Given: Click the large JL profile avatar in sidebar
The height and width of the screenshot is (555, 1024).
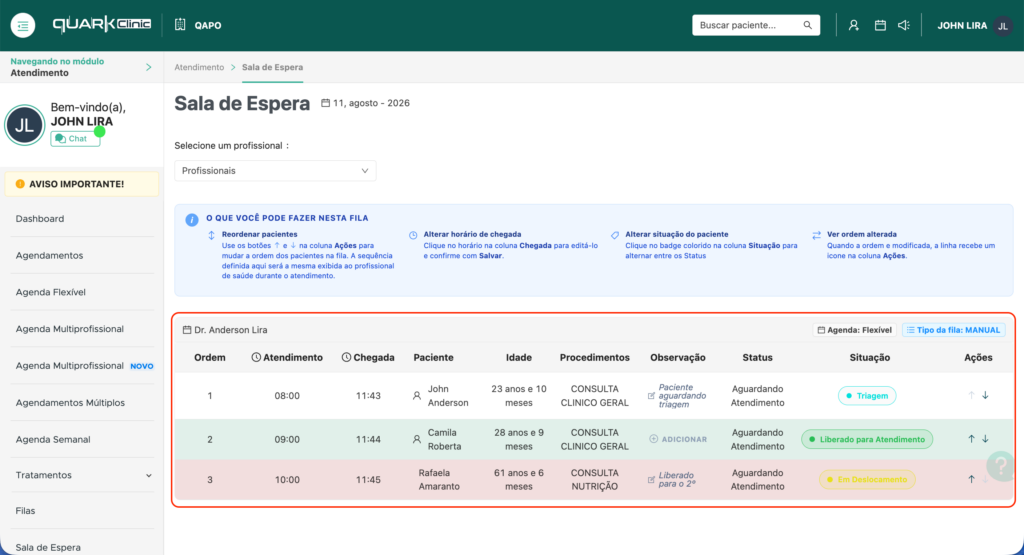Looking at the screenshot, I should 25,125.
